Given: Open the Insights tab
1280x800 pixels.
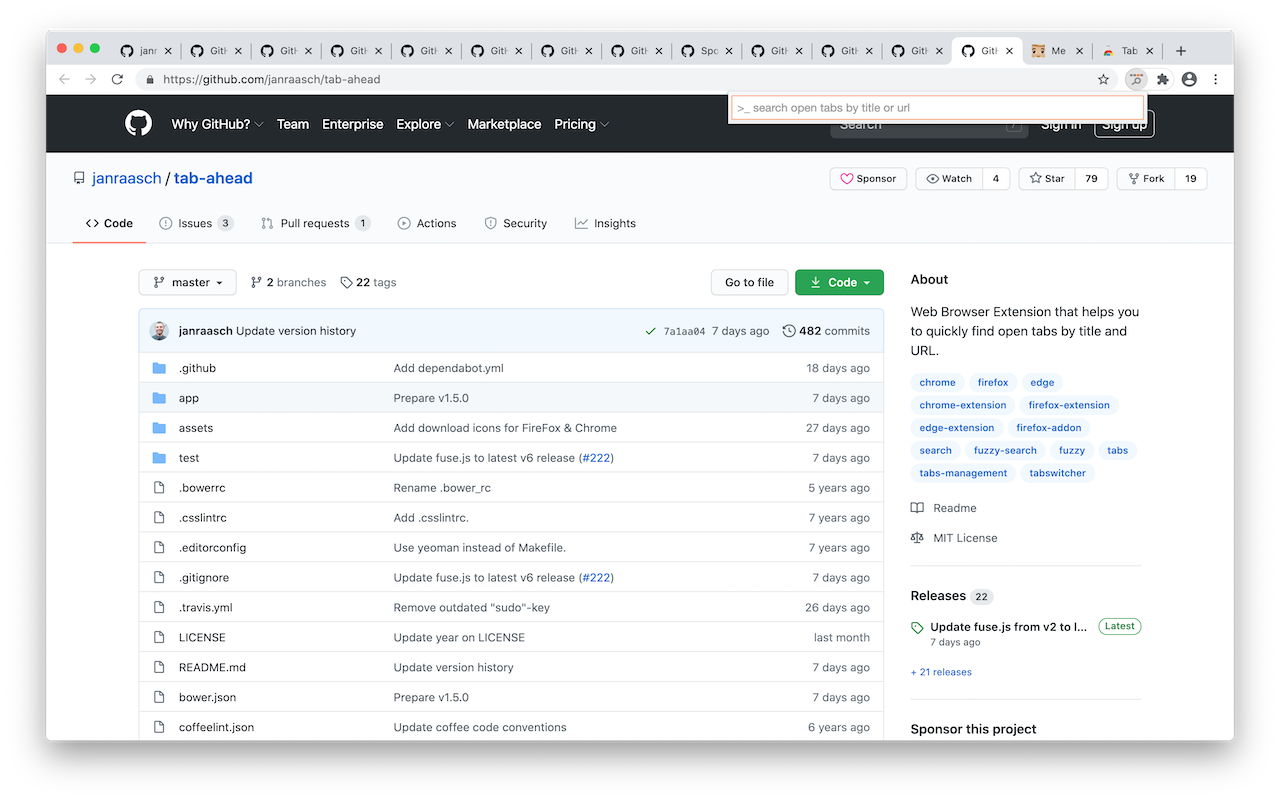Looking at the screenshot, I should point(605,223).
